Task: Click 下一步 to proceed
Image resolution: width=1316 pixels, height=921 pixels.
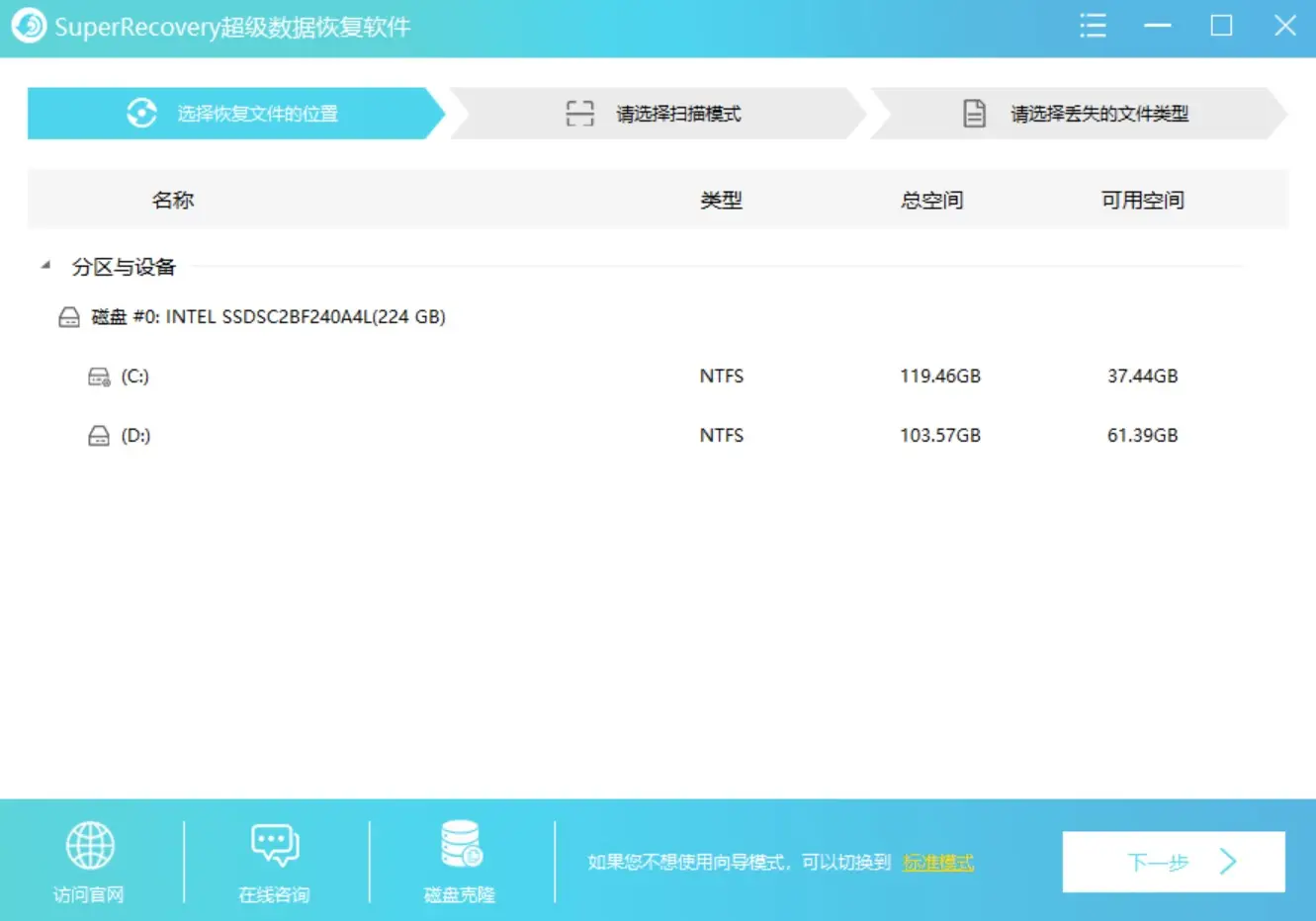Action: click(1173, 861)
